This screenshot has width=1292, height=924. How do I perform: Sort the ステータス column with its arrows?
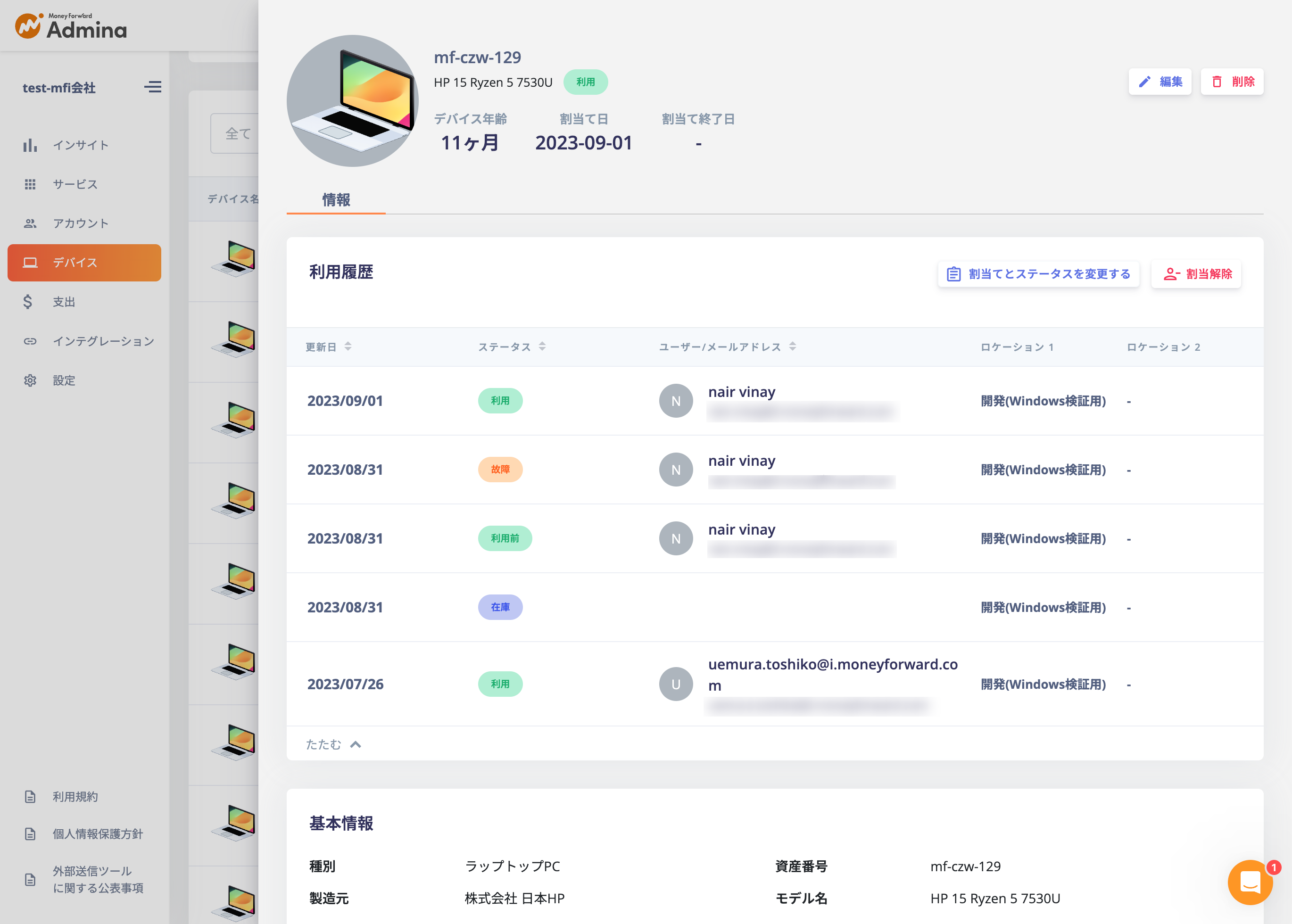(x=543, y=346)
